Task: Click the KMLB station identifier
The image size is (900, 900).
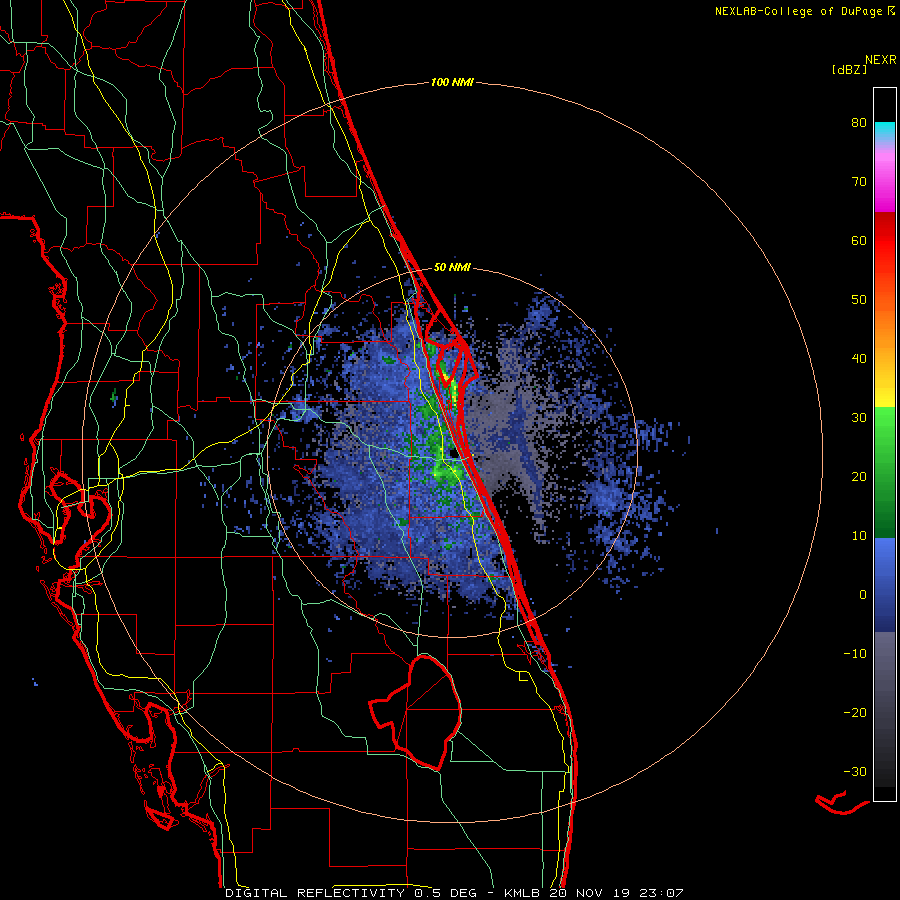Action: (522, 893)
